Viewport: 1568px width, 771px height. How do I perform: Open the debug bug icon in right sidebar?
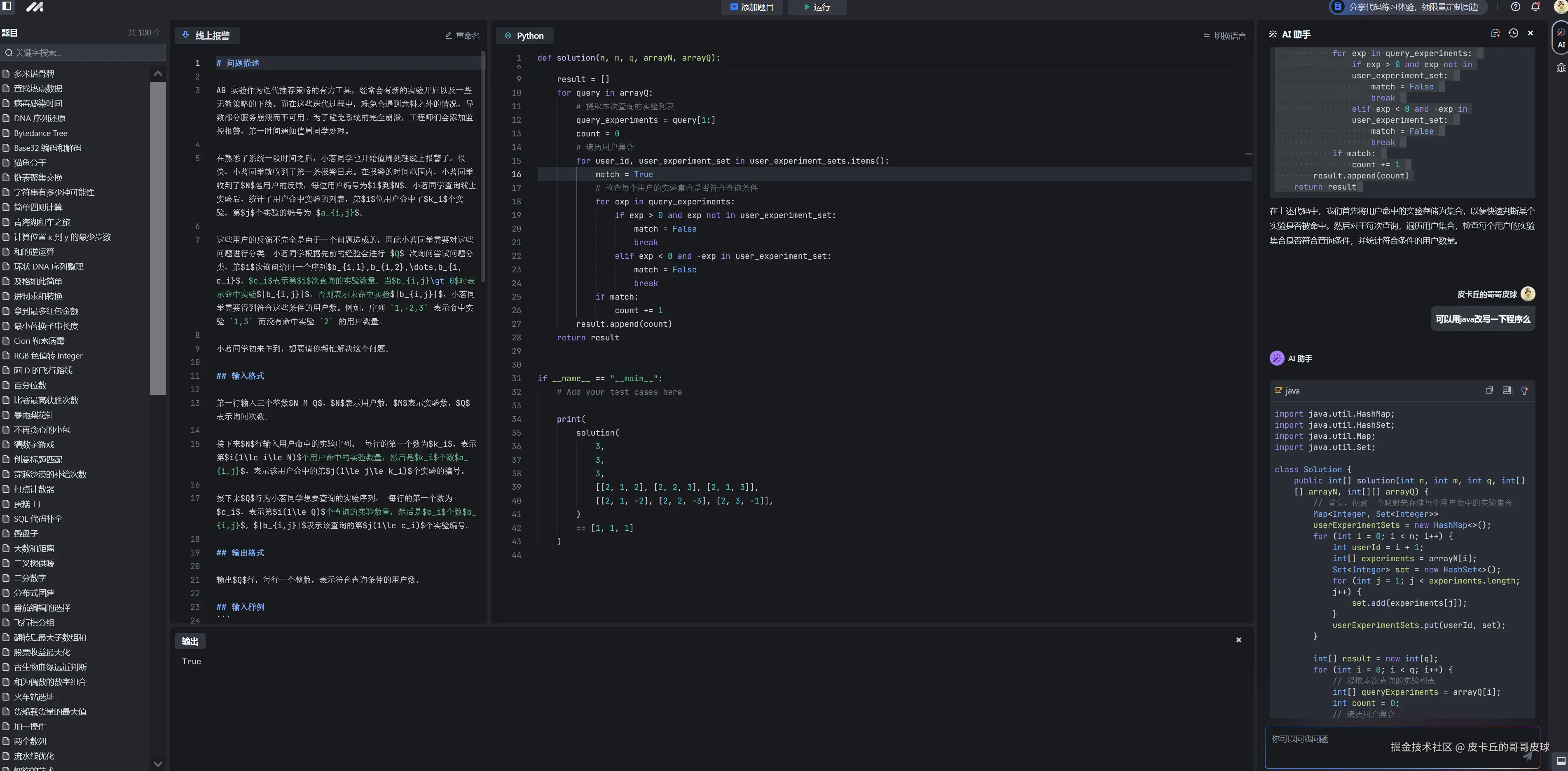click(x=1561, y=68)
